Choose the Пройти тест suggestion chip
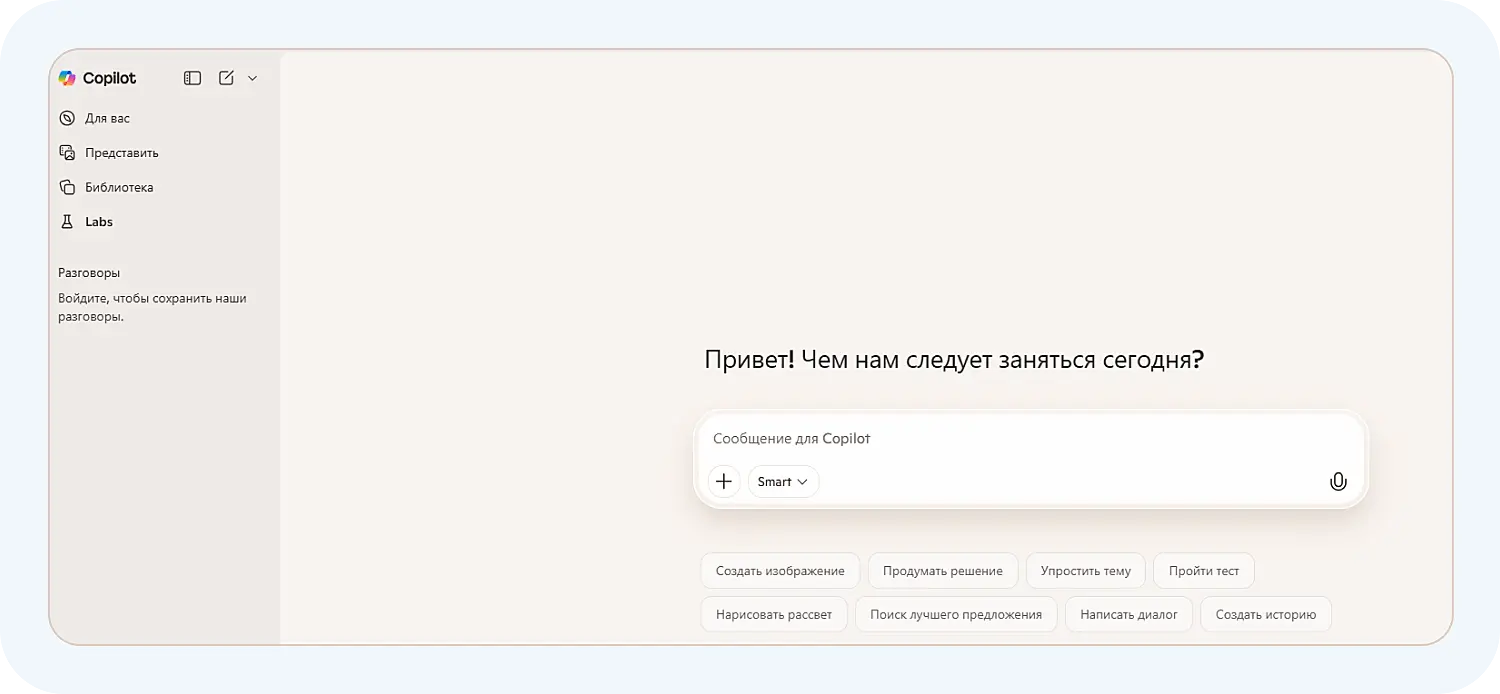 [x=1203, y=570]
